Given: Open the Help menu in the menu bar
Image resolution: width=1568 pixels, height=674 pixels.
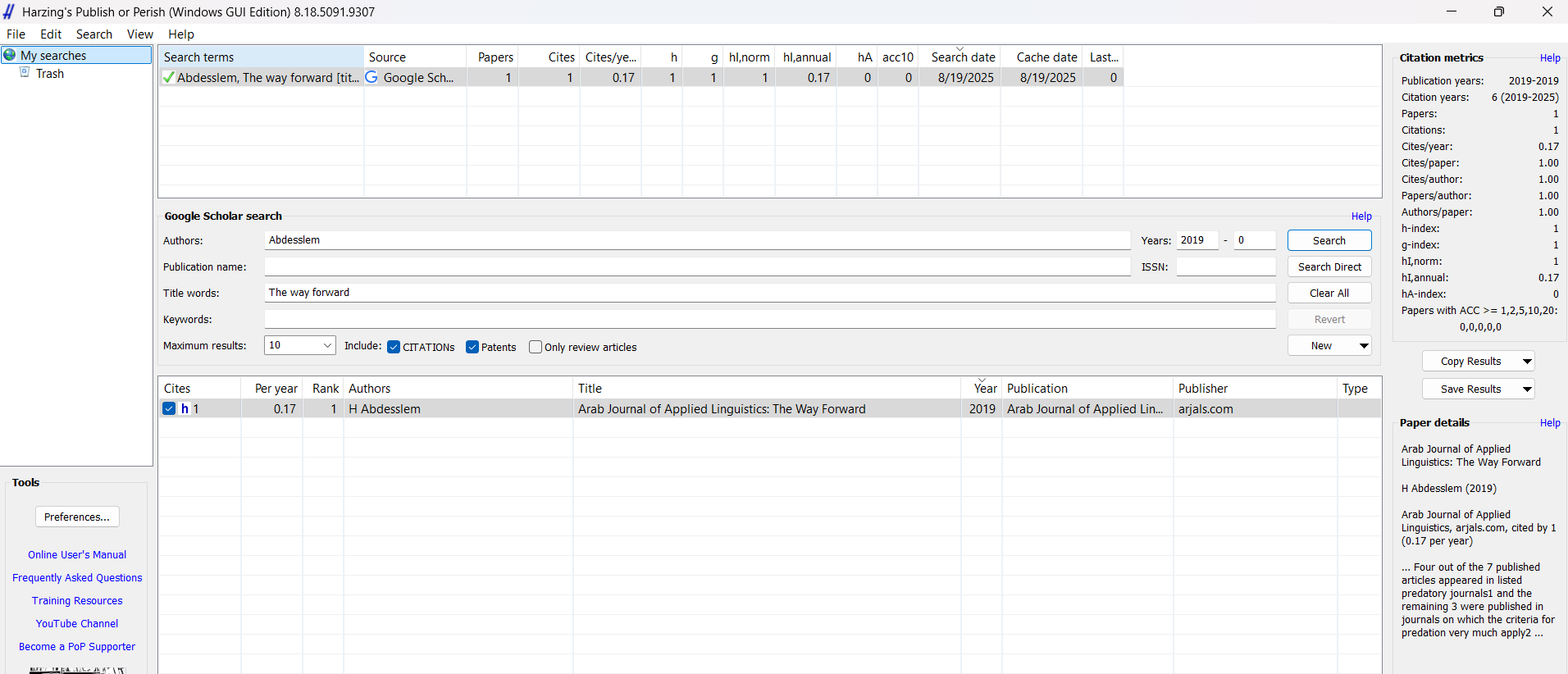Looking at the screenshot, I should (181, 34).
